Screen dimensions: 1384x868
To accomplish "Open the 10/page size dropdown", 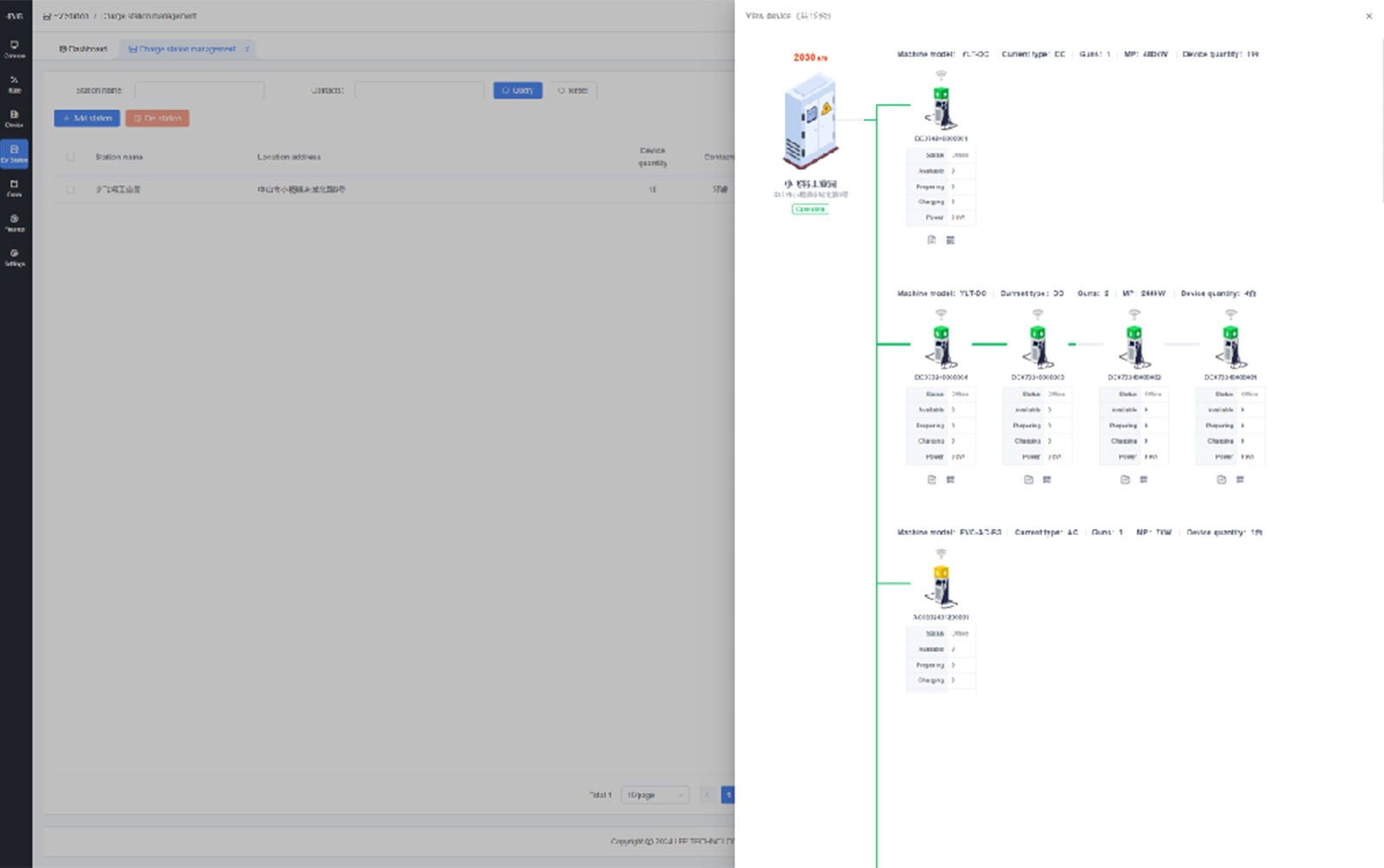I will pyautogui.click(x=655, y=795).
